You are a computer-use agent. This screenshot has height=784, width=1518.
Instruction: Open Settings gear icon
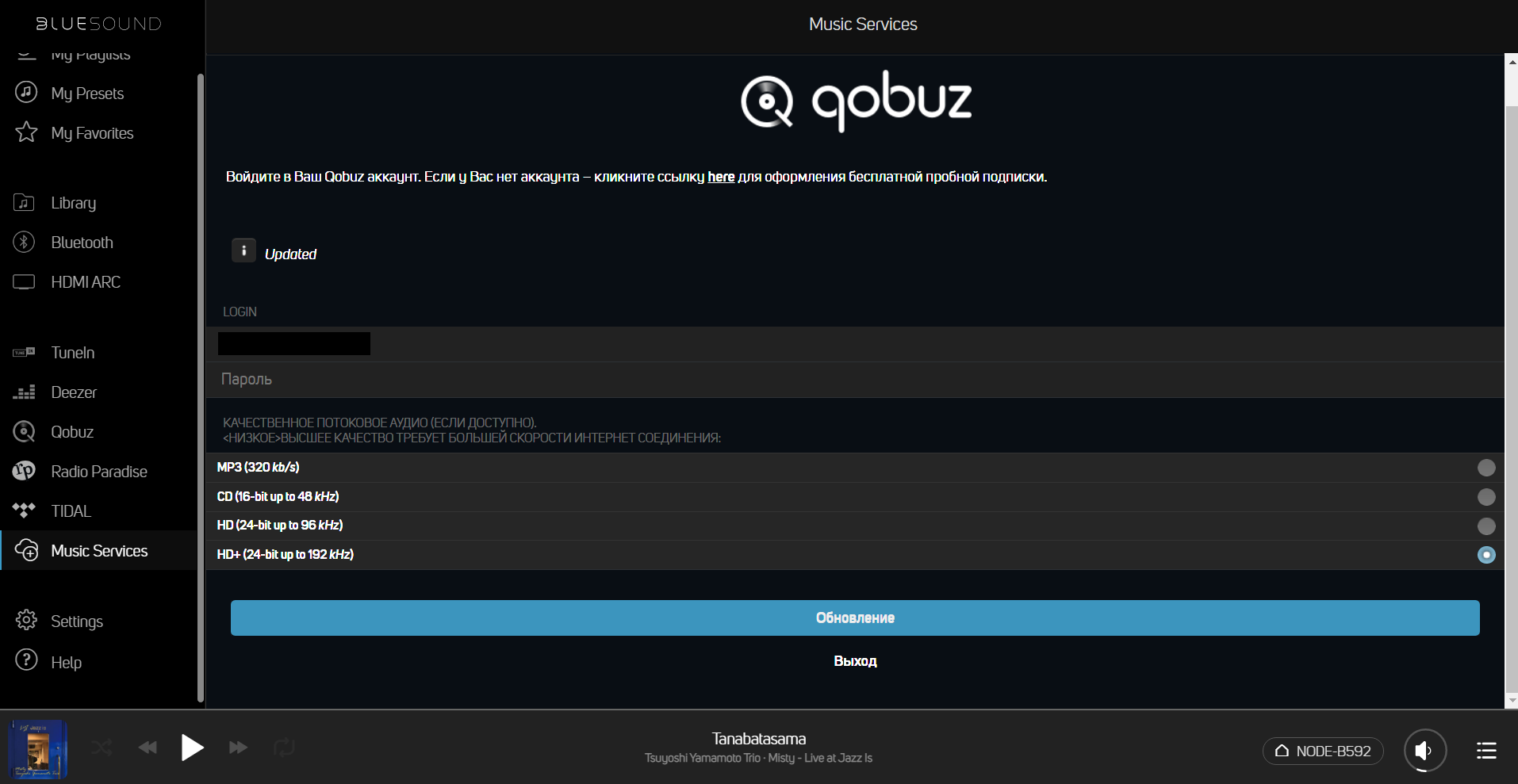coord(26,620)
